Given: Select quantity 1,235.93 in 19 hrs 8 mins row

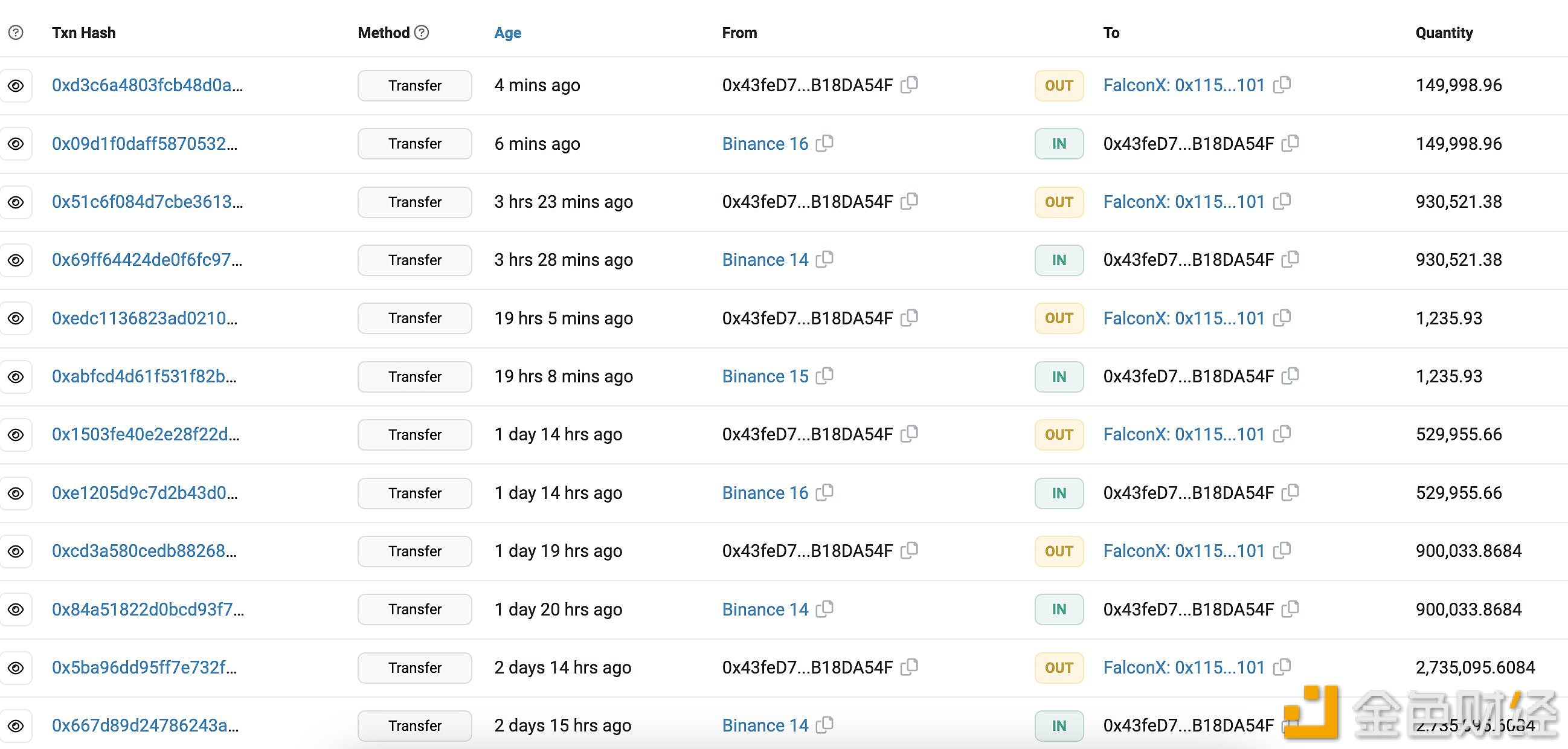Looking at the screenshot, I should click(x=1448, y=376).
